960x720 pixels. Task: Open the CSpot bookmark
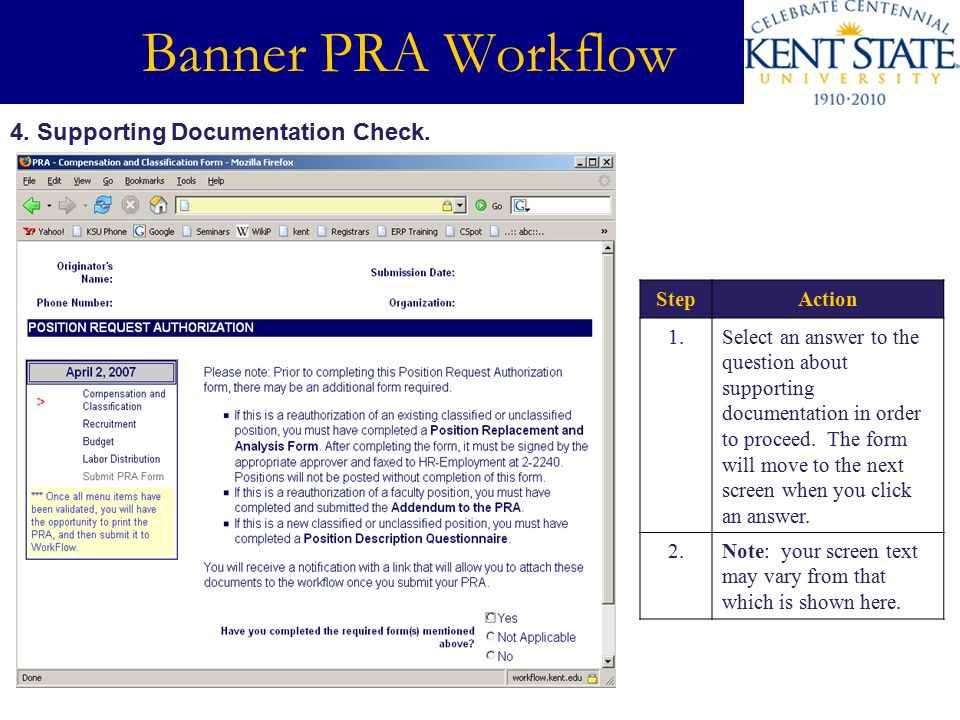click(x=464, y=231)
